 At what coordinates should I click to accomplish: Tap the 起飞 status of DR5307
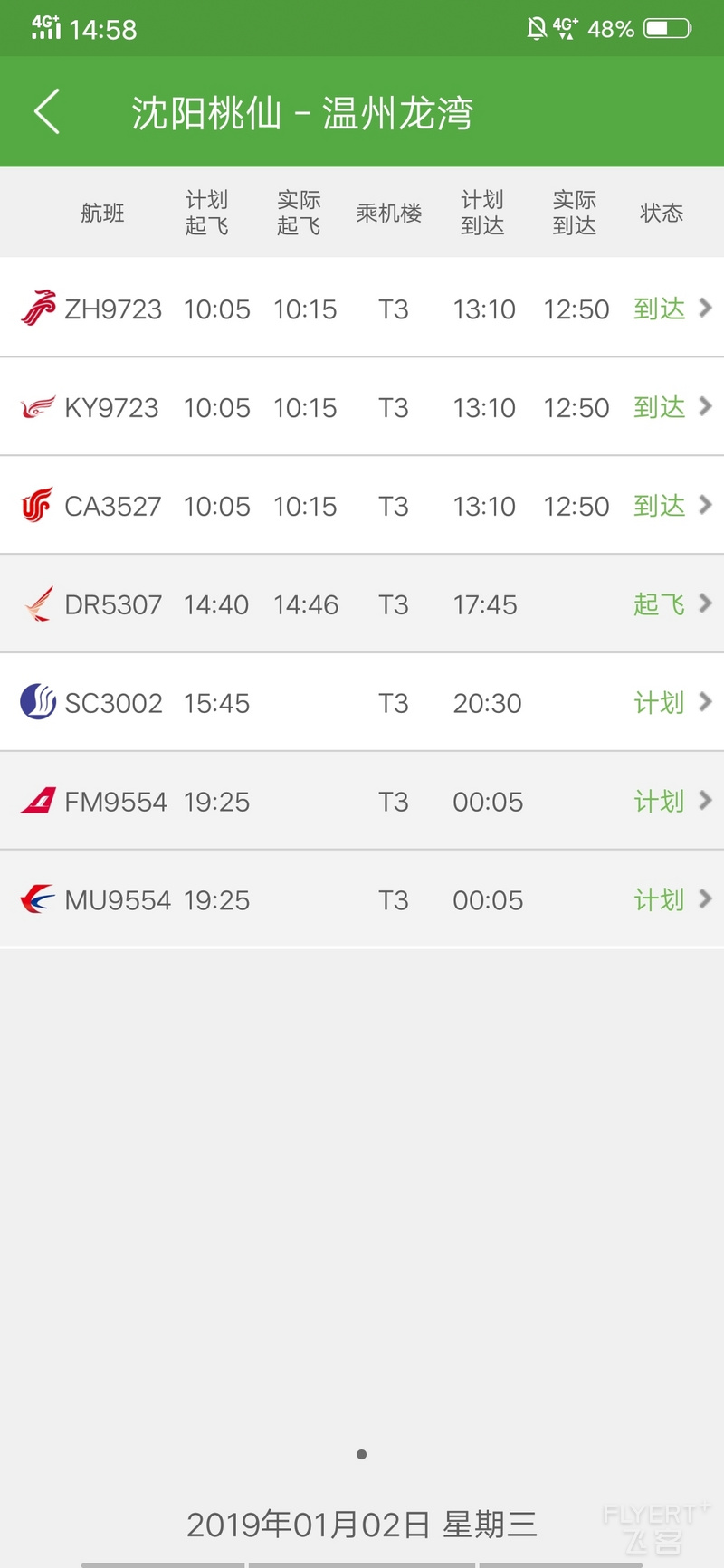pos(660,604)
